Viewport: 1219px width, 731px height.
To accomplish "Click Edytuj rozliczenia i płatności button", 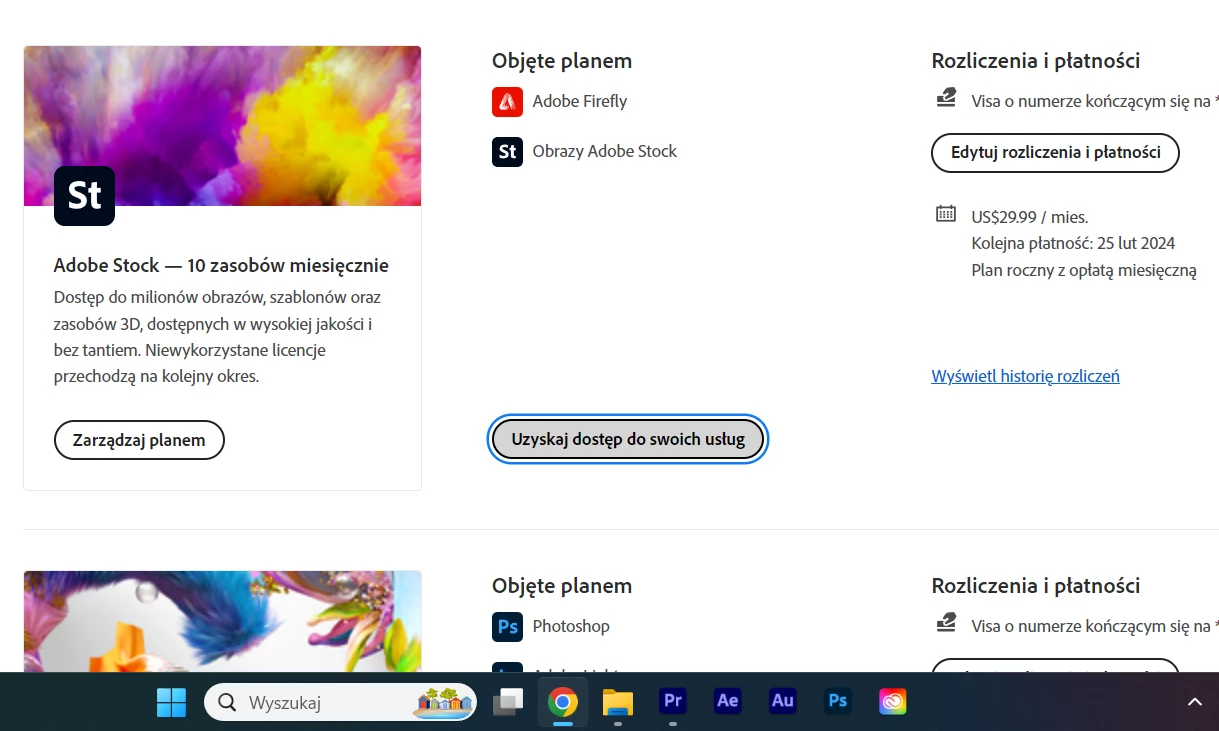I will [x=1055, y=153].
